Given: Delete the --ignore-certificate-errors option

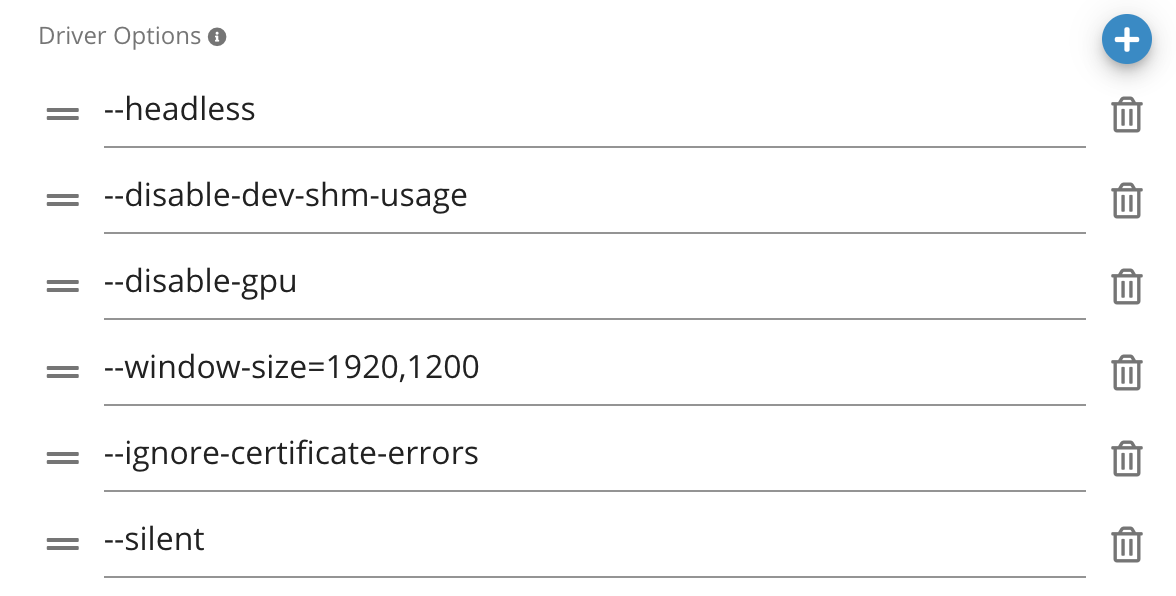Looking at the screenshot, I should pos(1127,460).
